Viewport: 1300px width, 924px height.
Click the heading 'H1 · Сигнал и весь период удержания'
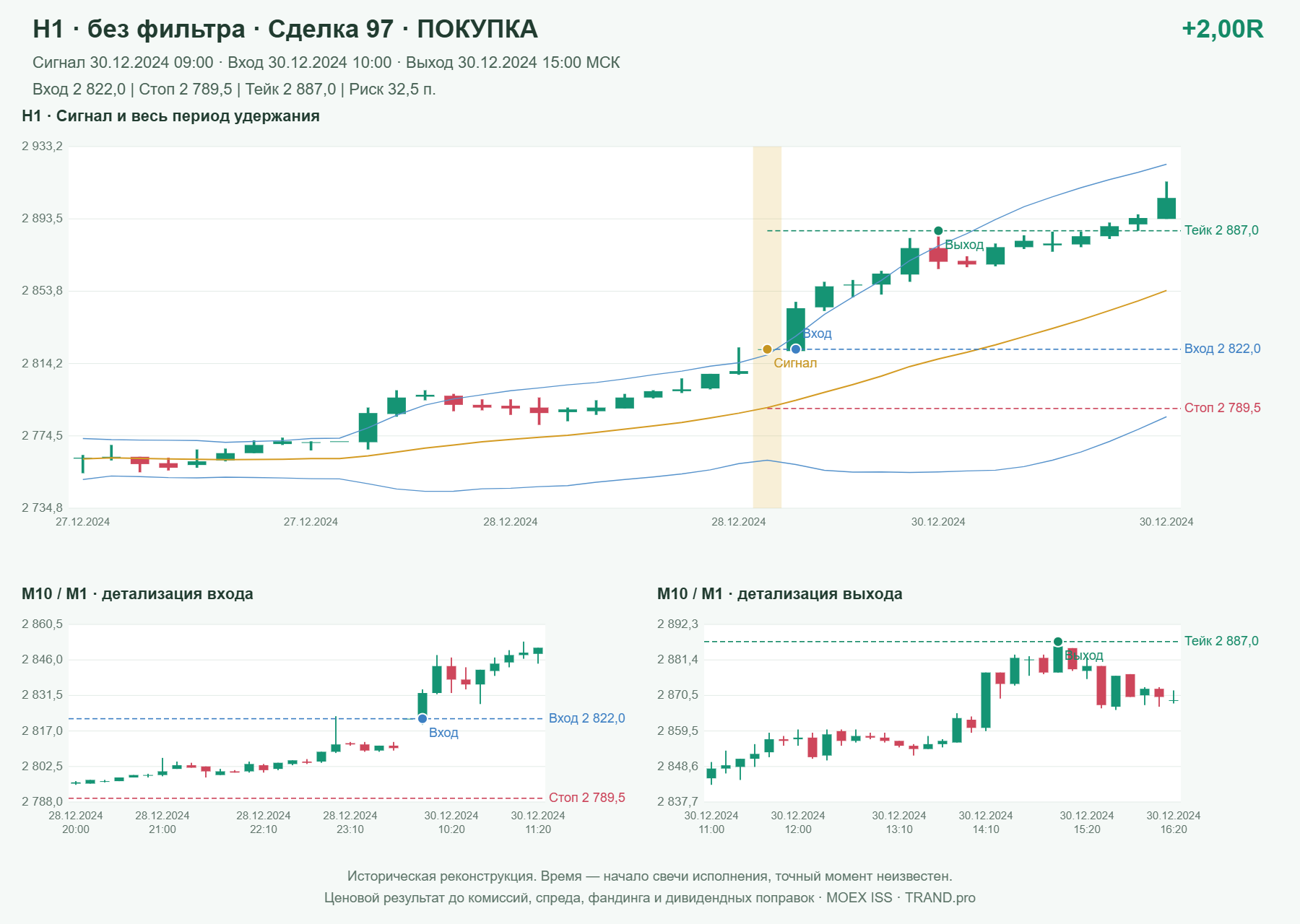[x=170, y=116]
